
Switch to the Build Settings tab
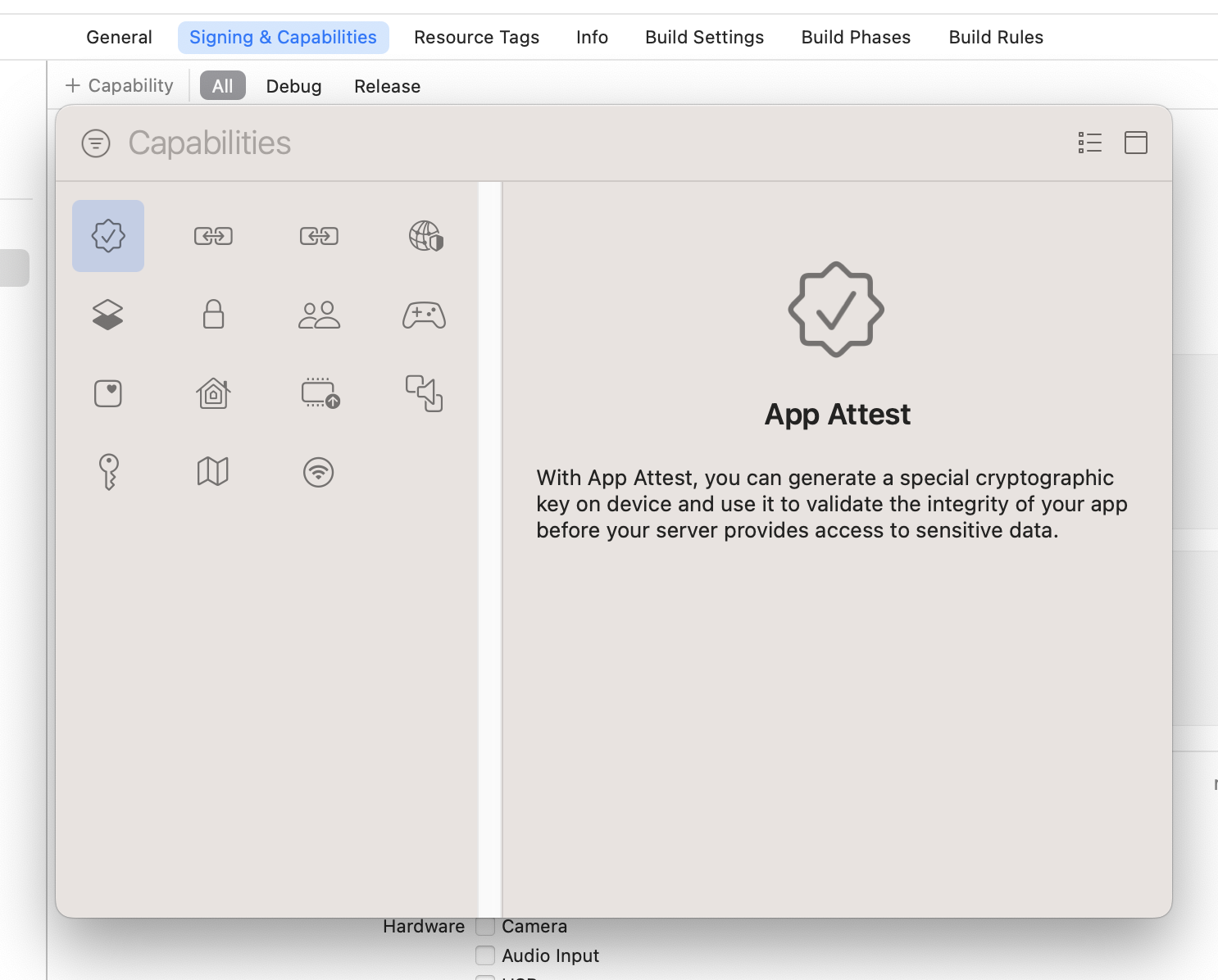(704, 37)
